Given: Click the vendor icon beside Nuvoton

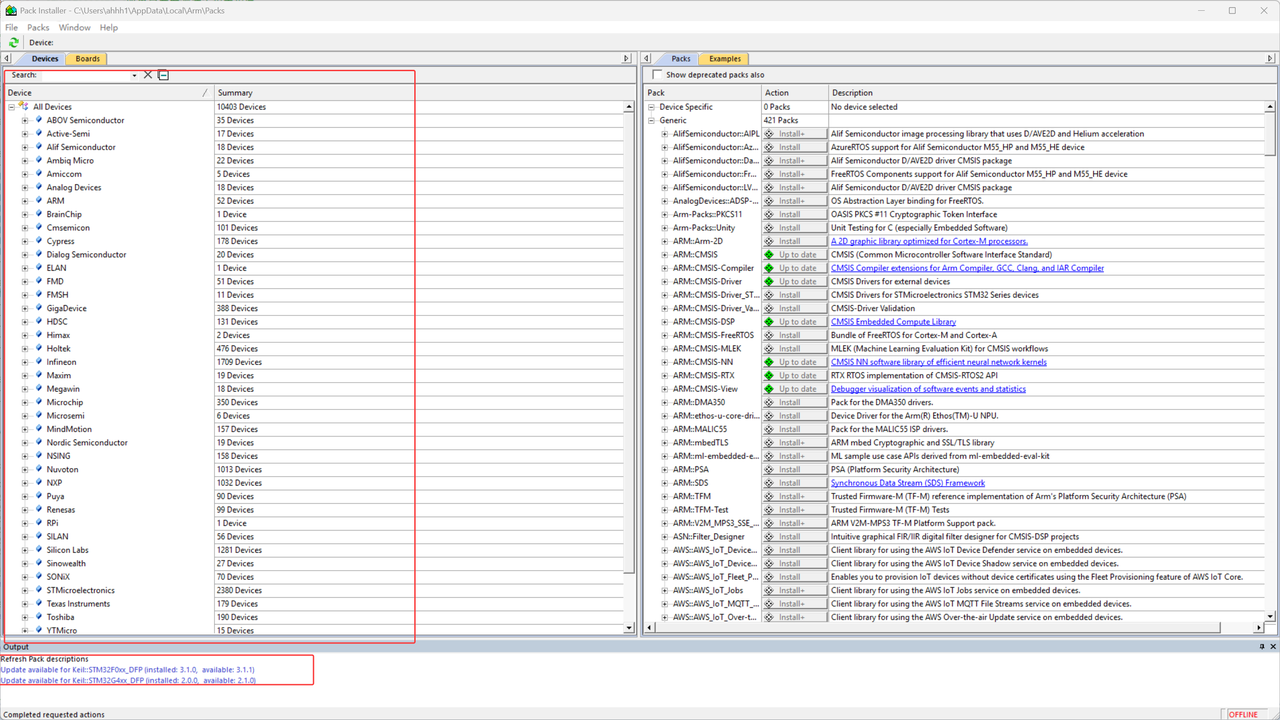Looking at the screenshot, I should 38,469.
